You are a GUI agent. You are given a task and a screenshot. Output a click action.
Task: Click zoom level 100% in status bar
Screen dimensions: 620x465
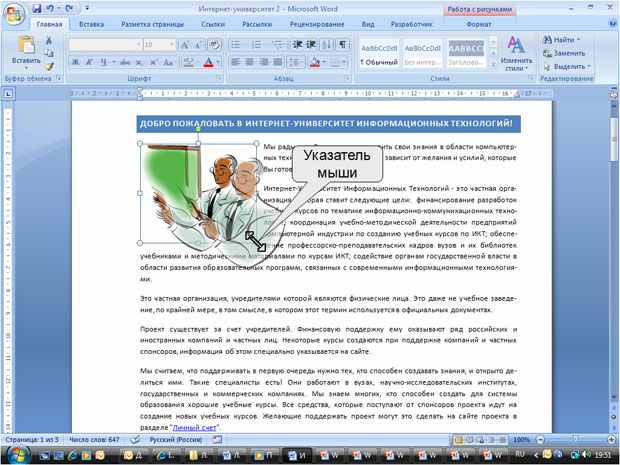tap(521, 440)
